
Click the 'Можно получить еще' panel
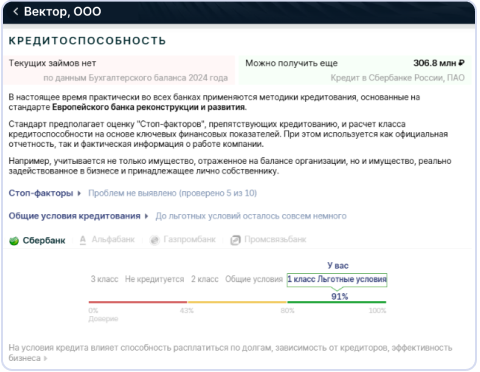point(355,70)
